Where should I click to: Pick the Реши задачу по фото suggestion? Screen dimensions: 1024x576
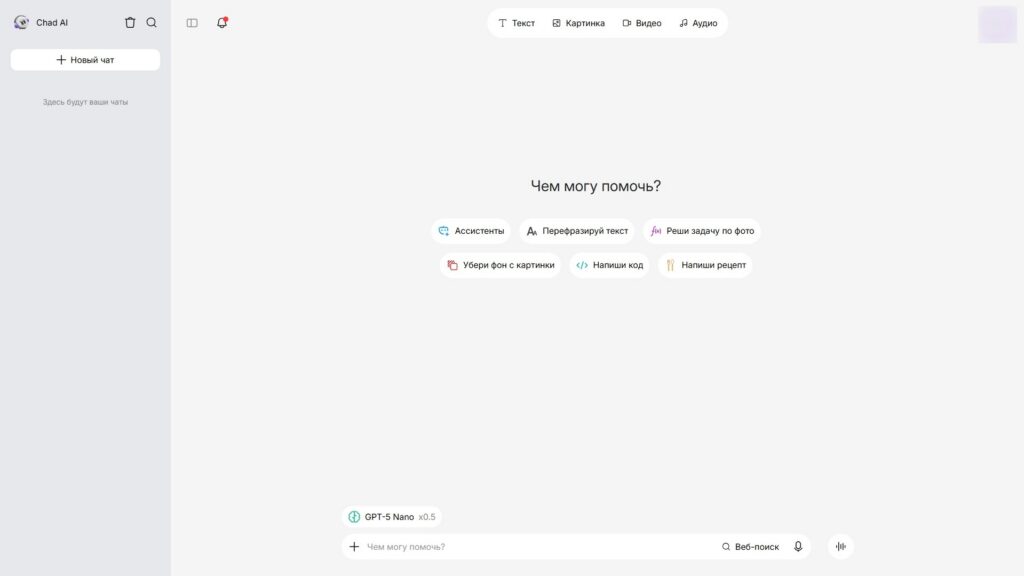coord(702,231)
